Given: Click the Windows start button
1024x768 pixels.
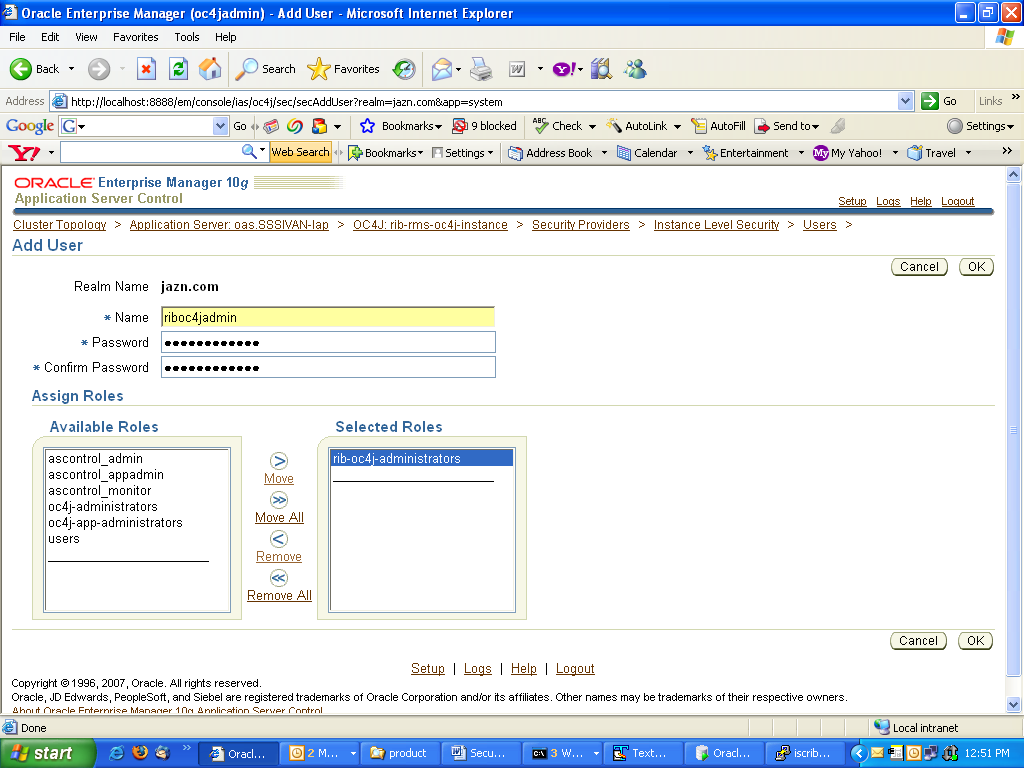Looking at the screenshot, I should (47, 753).
